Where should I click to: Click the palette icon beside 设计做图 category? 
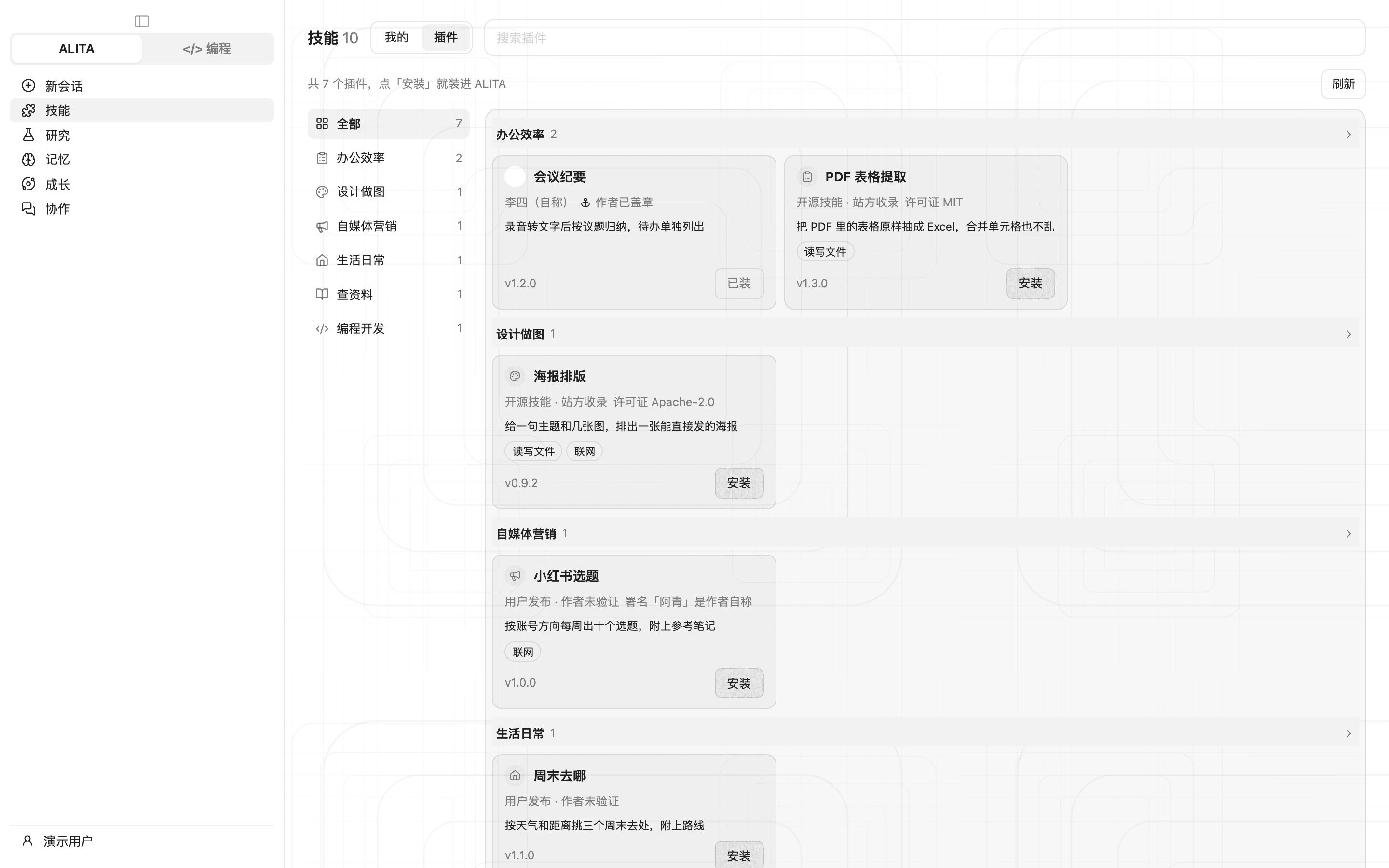322,192
